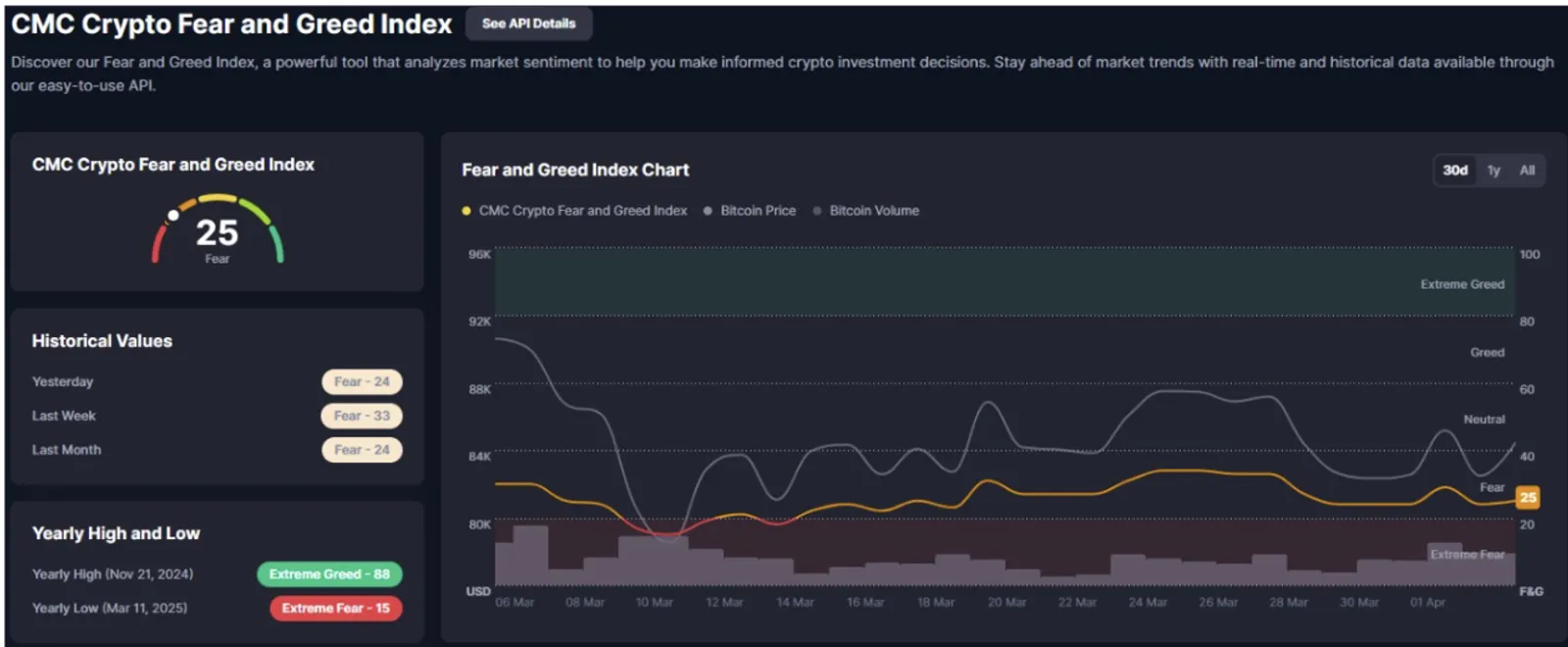Screen dimensions: 1568x647
Task: Switch chart range to 1y
Action: coord(1494,171)
